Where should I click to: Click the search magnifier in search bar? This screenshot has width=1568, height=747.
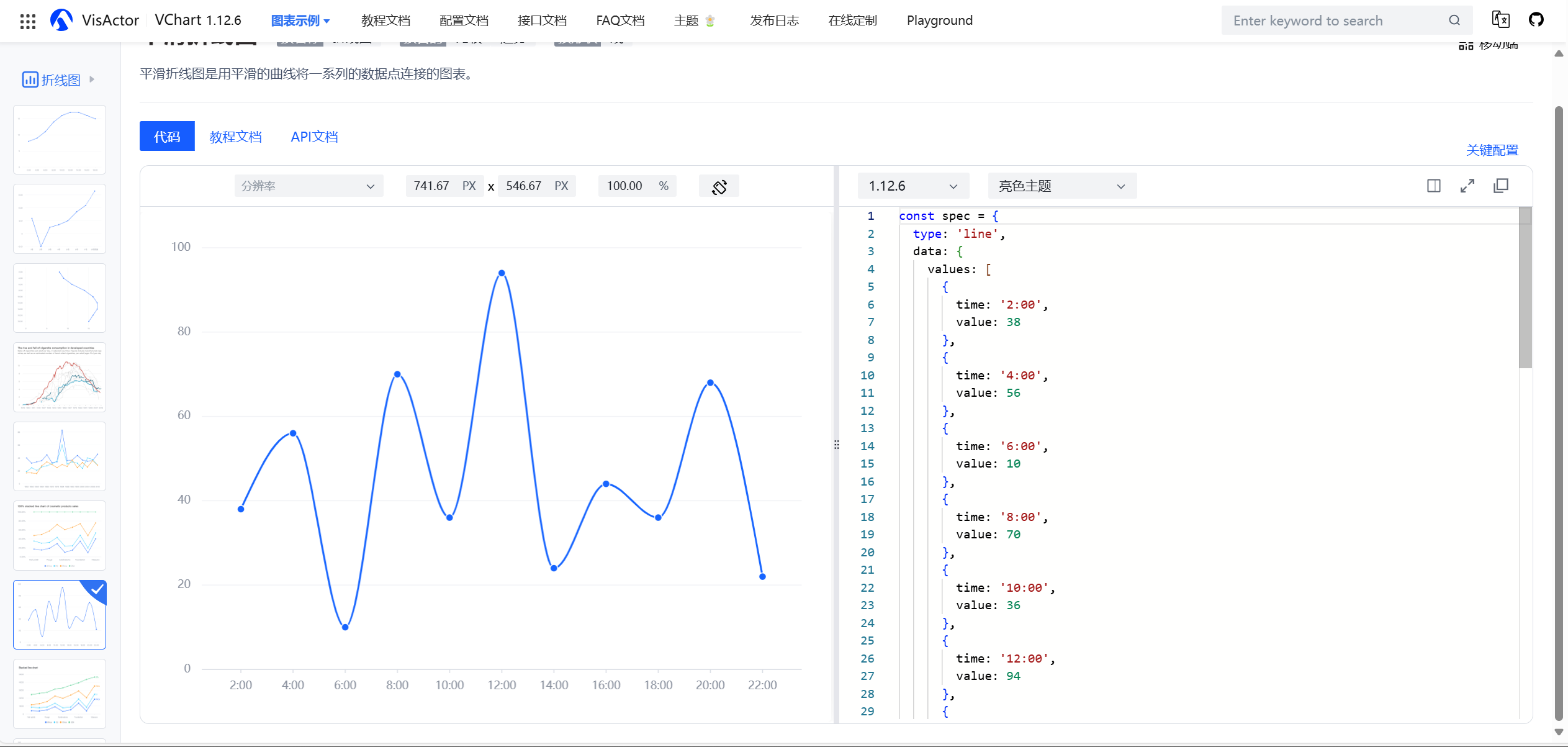1454,20
